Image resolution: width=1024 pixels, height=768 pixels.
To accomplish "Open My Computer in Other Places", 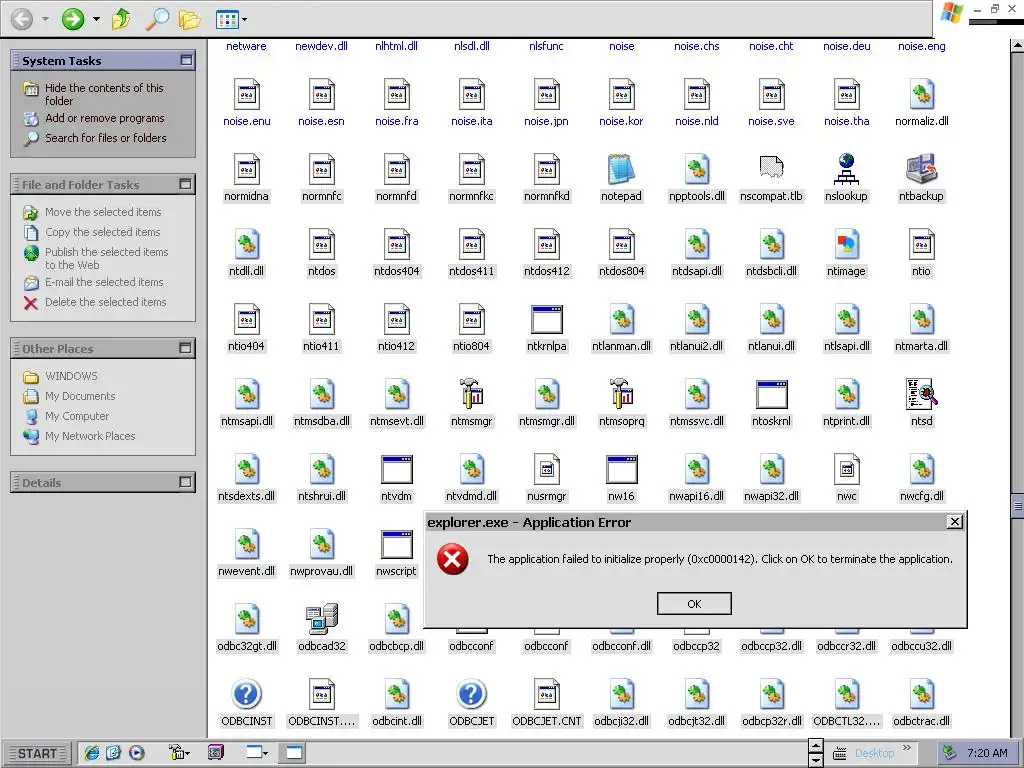I will (x=76, y=416).
